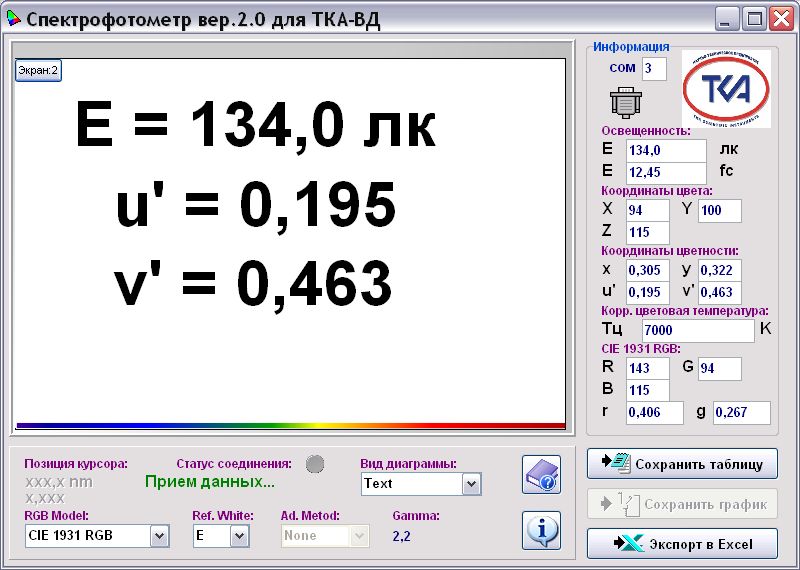Expand the RGB Model combo box
The width and height of the screenshot is (800, 570).
pos(159,536)
